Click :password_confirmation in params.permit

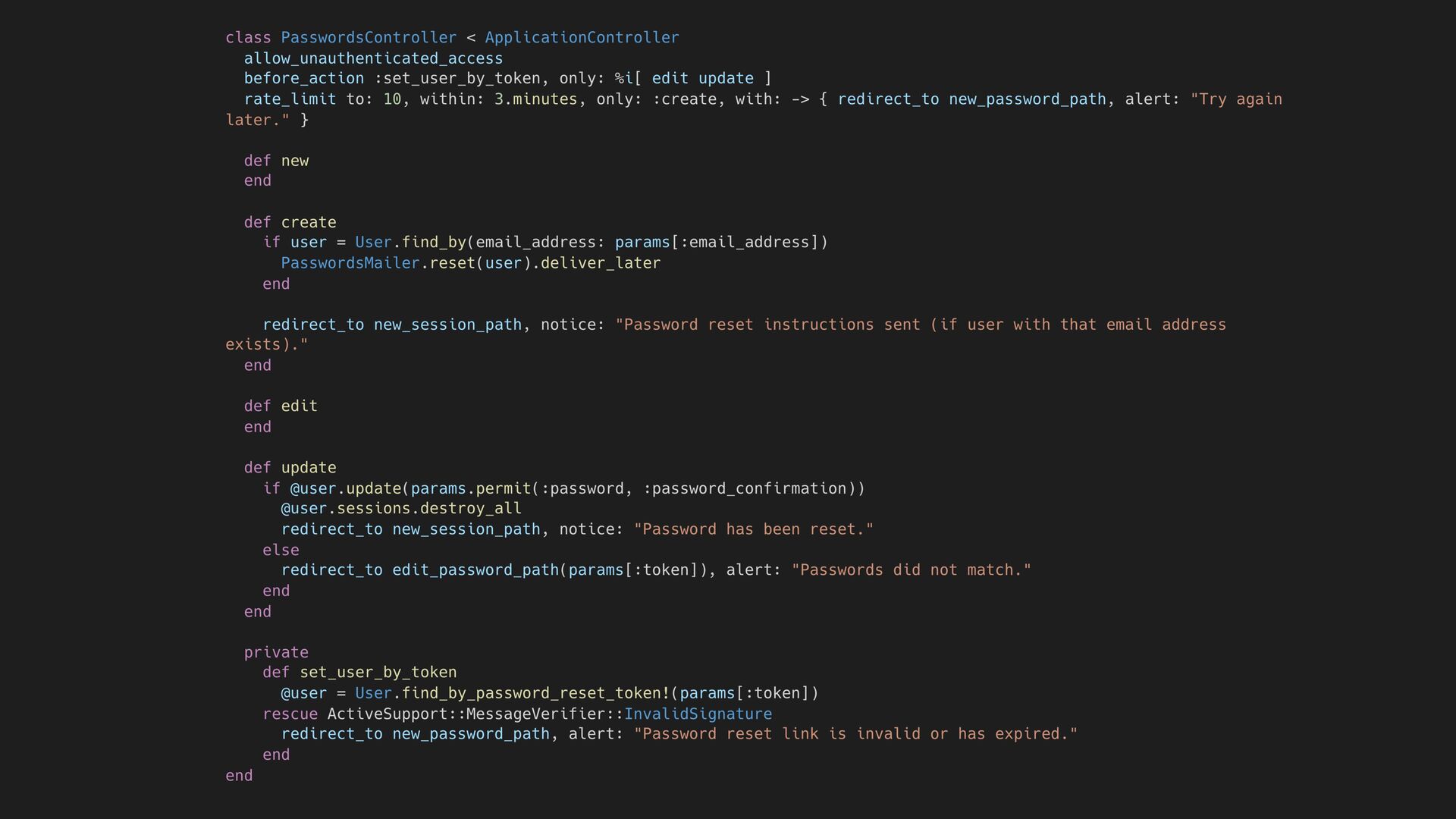pyautogui.click(x=745, y=488)
